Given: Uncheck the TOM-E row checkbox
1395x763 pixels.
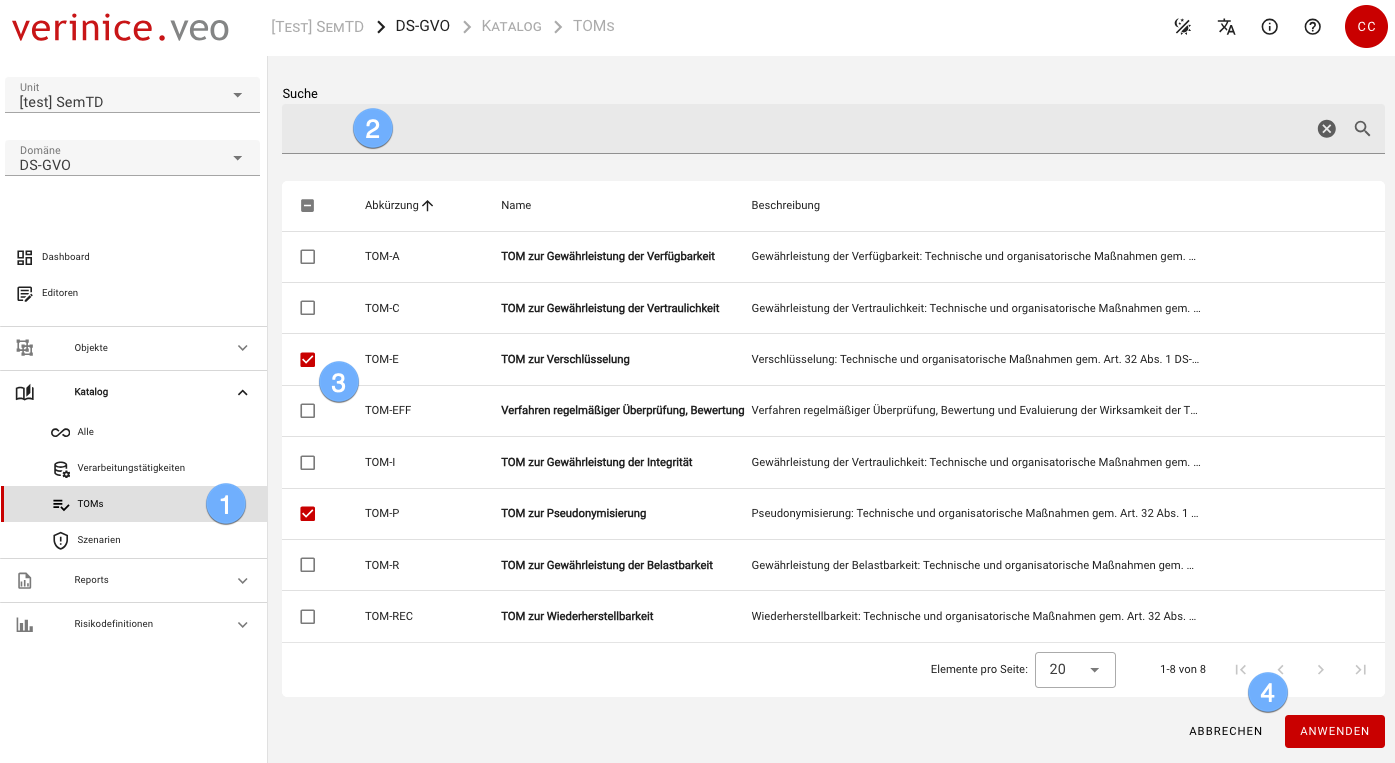Looking at the screenshot, I should (x=308, y=360).
